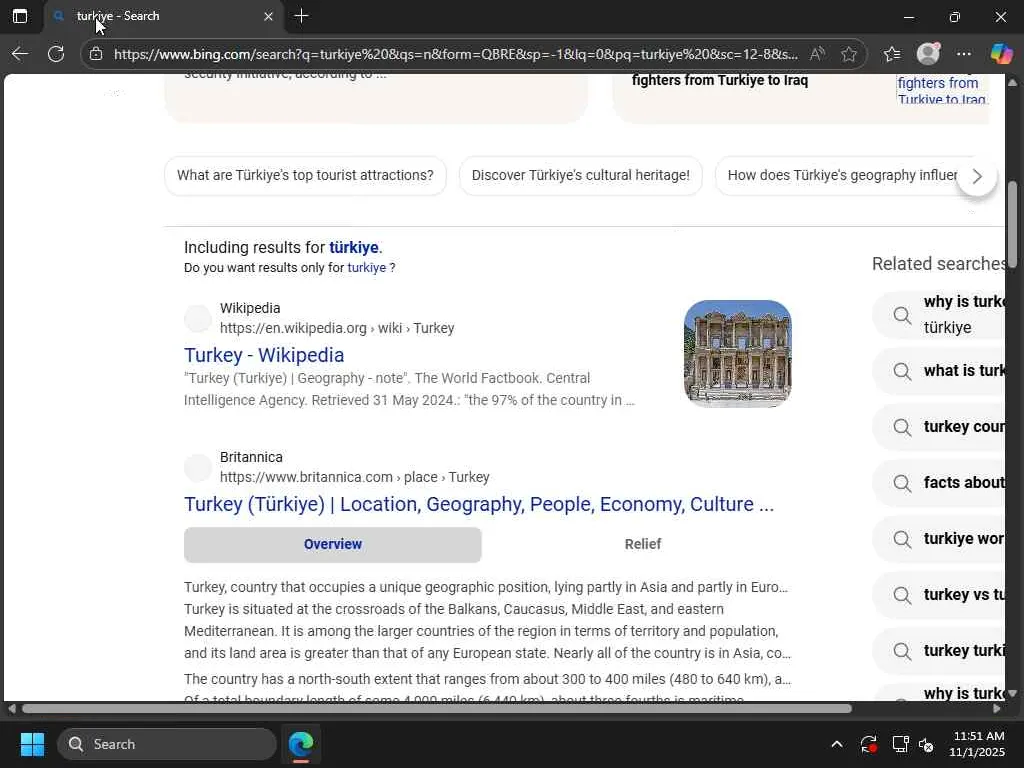The height and width of the screenshot is (768, 1024).
Task: Open the tab actions menu icon
Action: [x=20, y=16]
